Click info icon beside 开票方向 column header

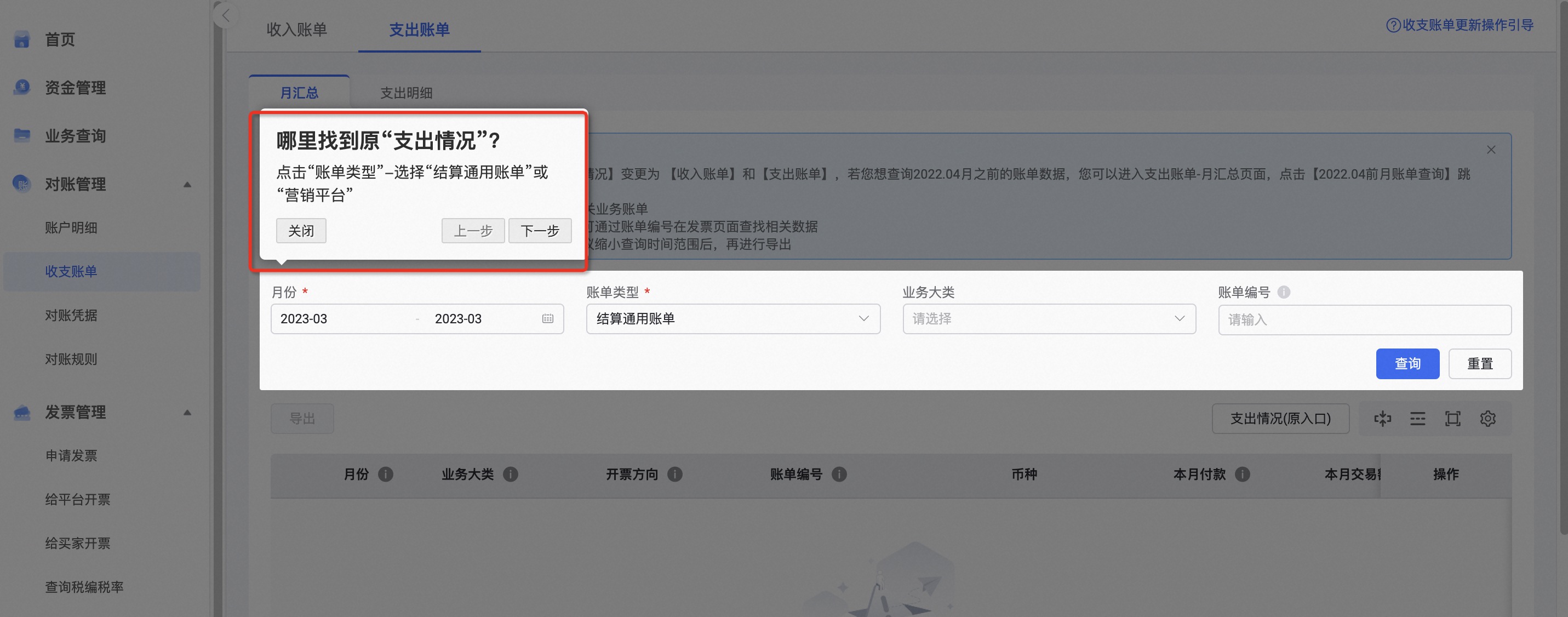[x=674, y=475]
